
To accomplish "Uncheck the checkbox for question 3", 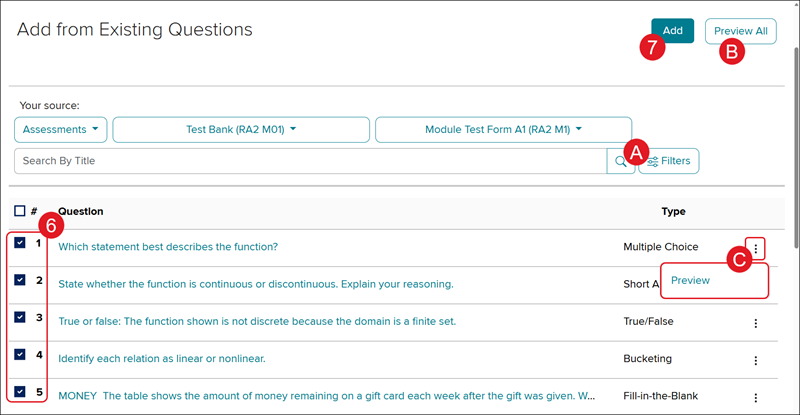I will coord(20,318).
